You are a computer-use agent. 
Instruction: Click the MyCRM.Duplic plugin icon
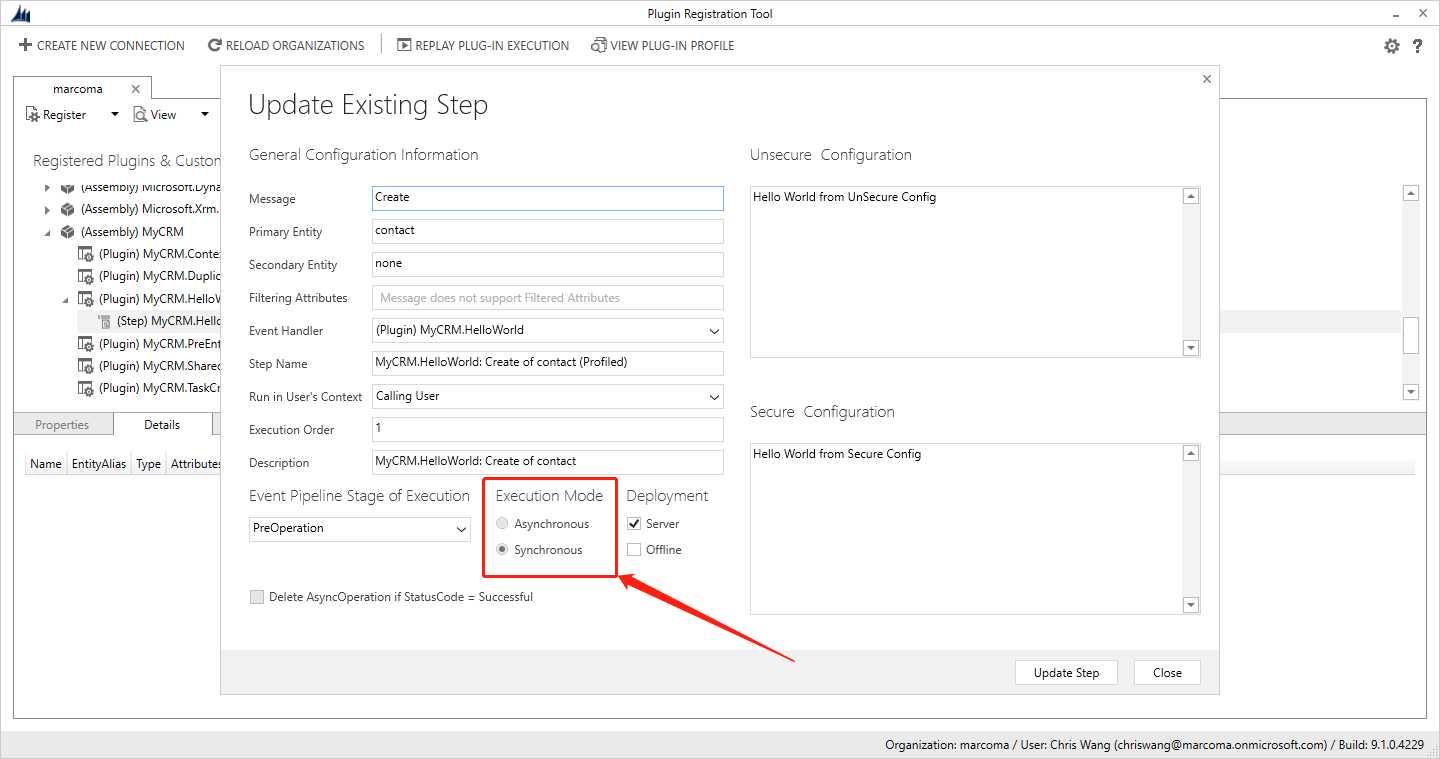[x=86, y=276]
